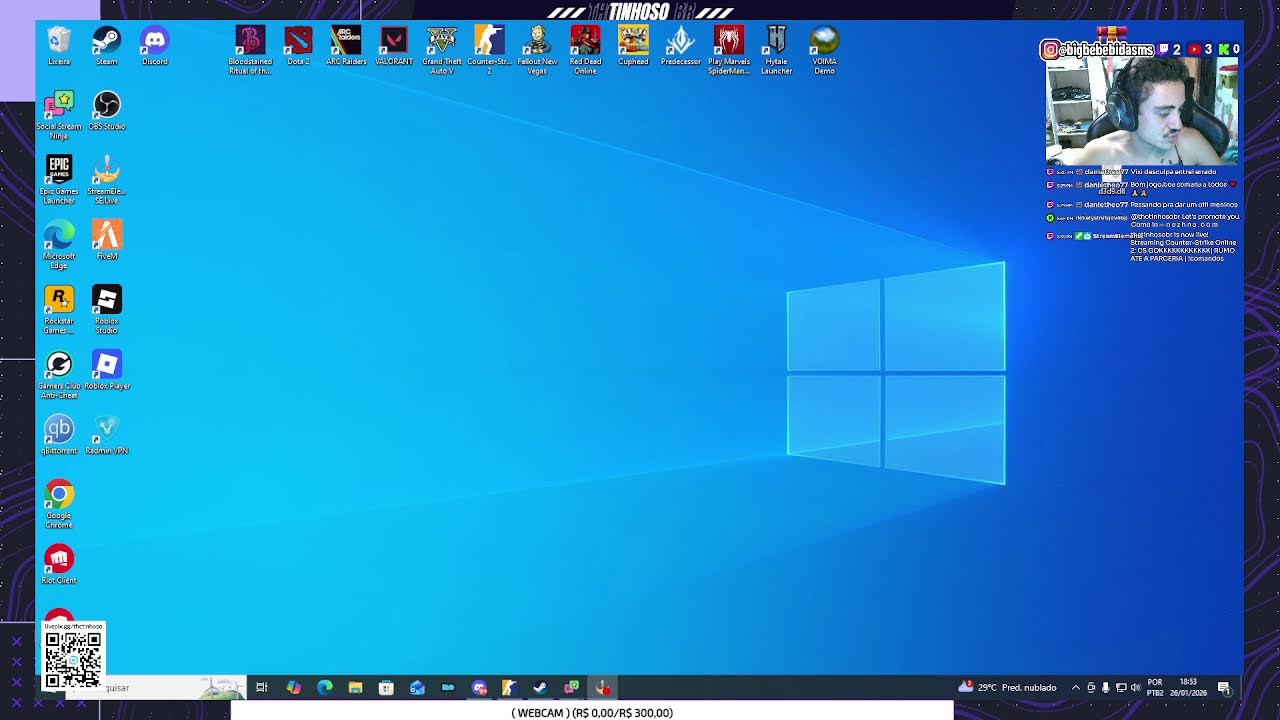The height and width of the screenshot is (720, 1280).
Task: Open Discord from the taskbar
Action: 479,687
